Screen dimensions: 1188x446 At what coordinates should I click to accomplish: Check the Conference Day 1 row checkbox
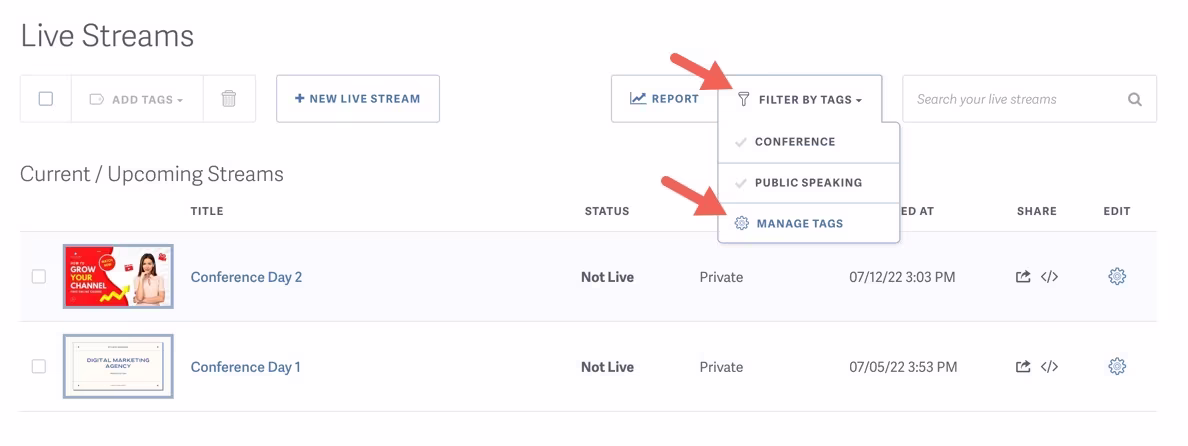point(39,367)
